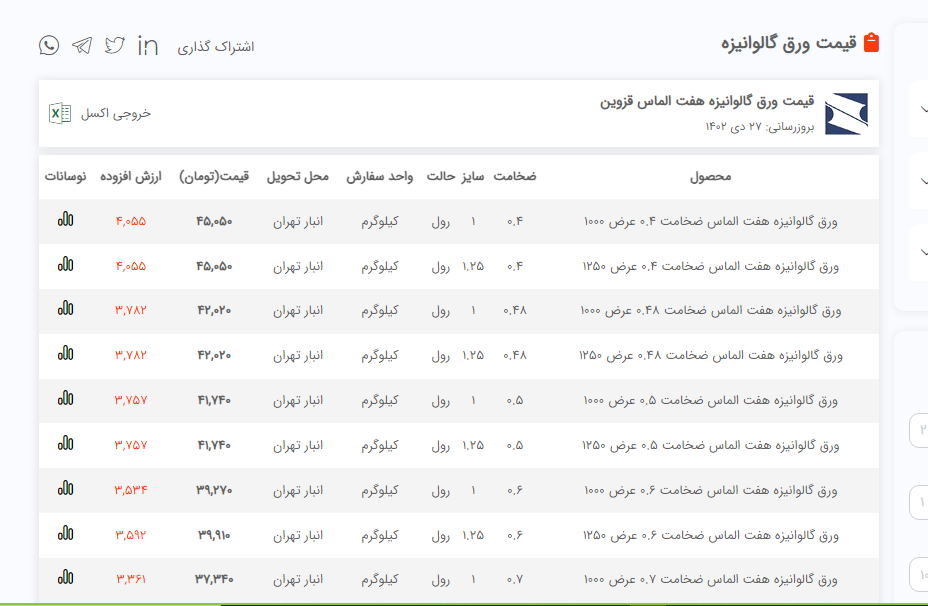Open fluctuation chart for 0.6 thickness 1250 width row
This screenshot has height=606, width=928.
[65, 533]
